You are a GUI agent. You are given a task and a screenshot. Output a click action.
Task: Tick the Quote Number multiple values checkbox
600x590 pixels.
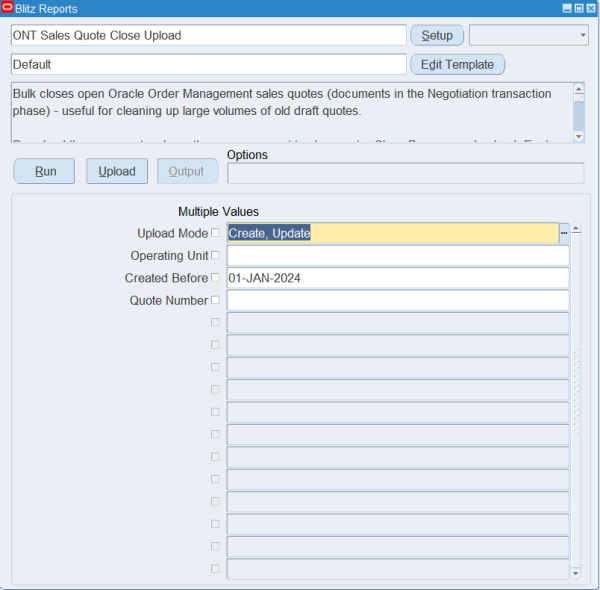point(215,300)
